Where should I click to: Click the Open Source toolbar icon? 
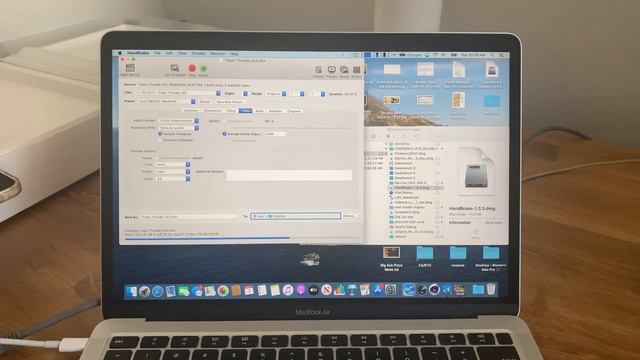130,68
